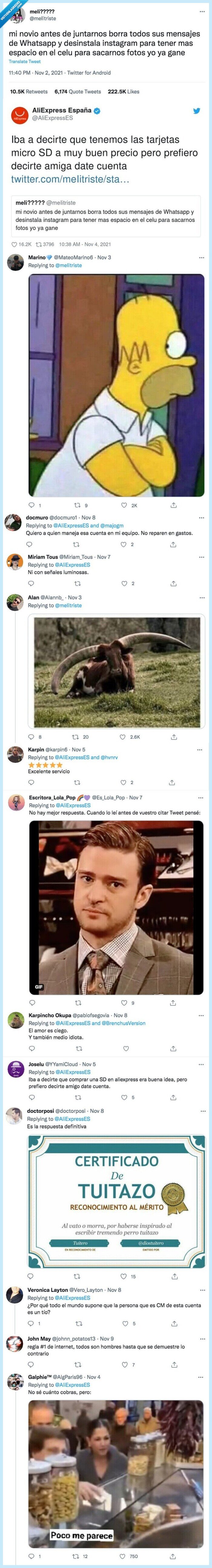Screen dimensions: 212x1568
Task: Open the twitter.com/melitriste link in AliExpress tweet
Action: [x=71, y=180]
